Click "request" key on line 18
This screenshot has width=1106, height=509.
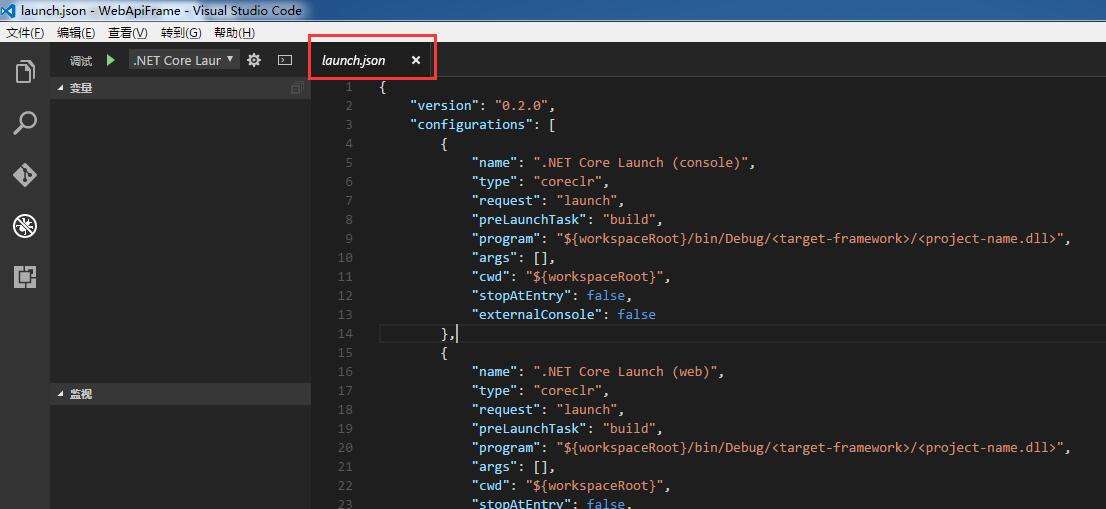(506, 410)
